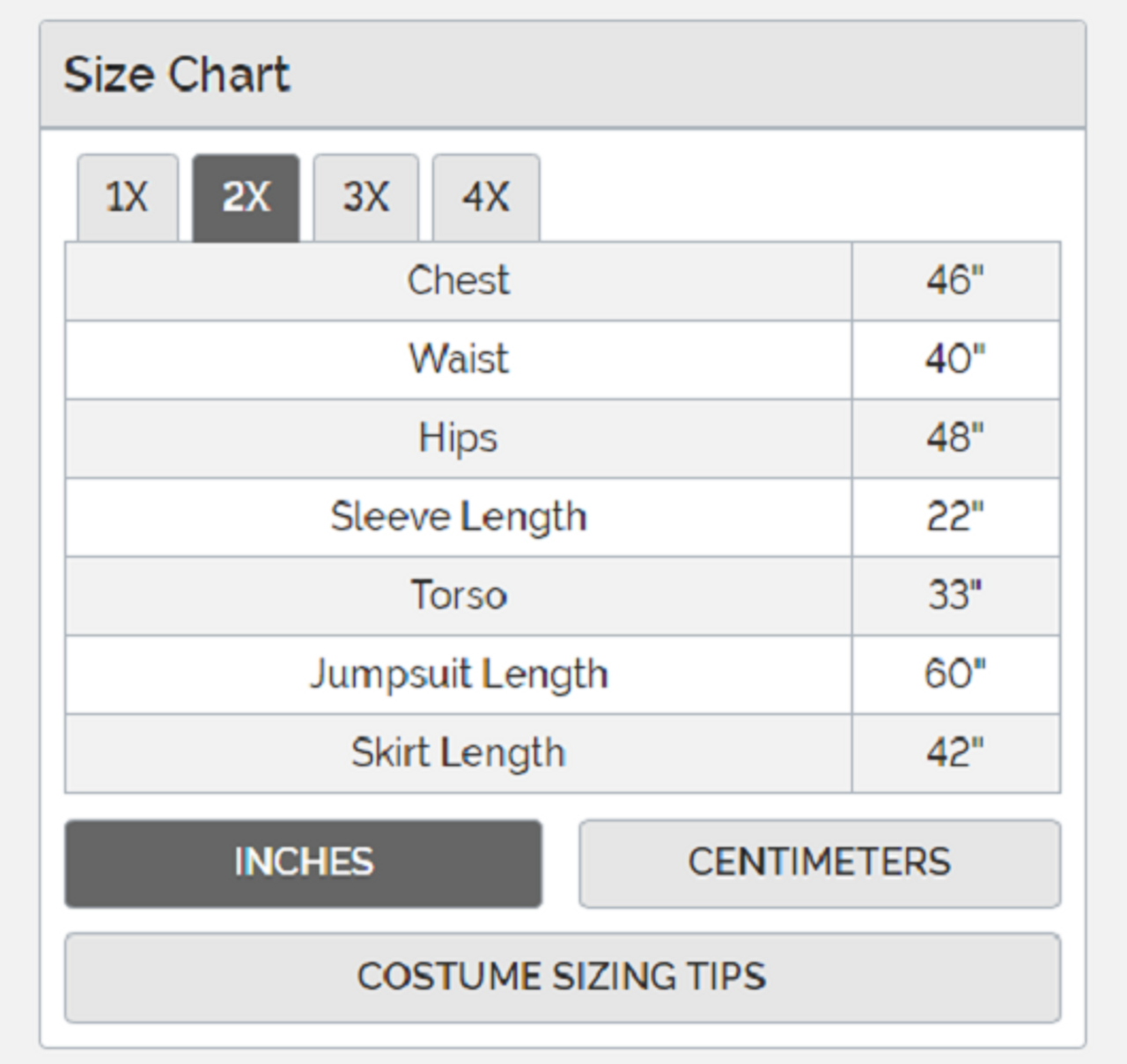This screenshot has width=1127, height=1064.
Task: Select the Sleeve Length row label
Action: pos(458,517)
